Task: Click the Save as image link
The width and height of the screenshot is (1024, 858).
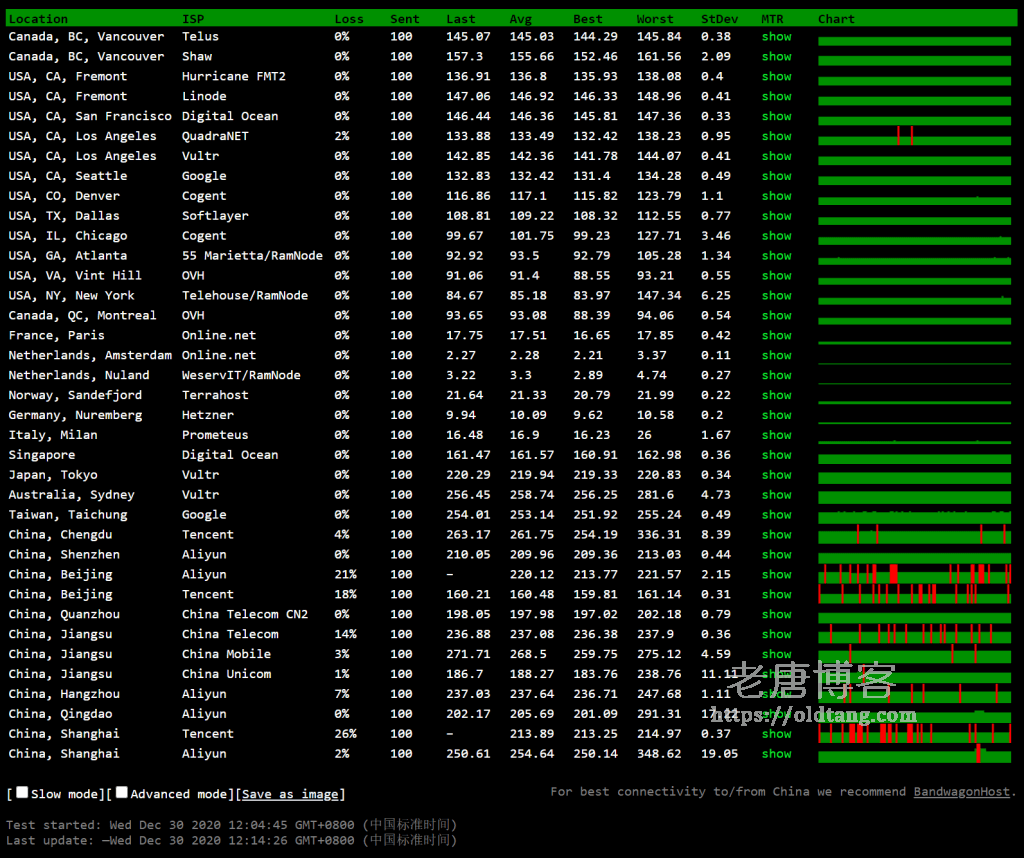Action: [x=290, y=794]
